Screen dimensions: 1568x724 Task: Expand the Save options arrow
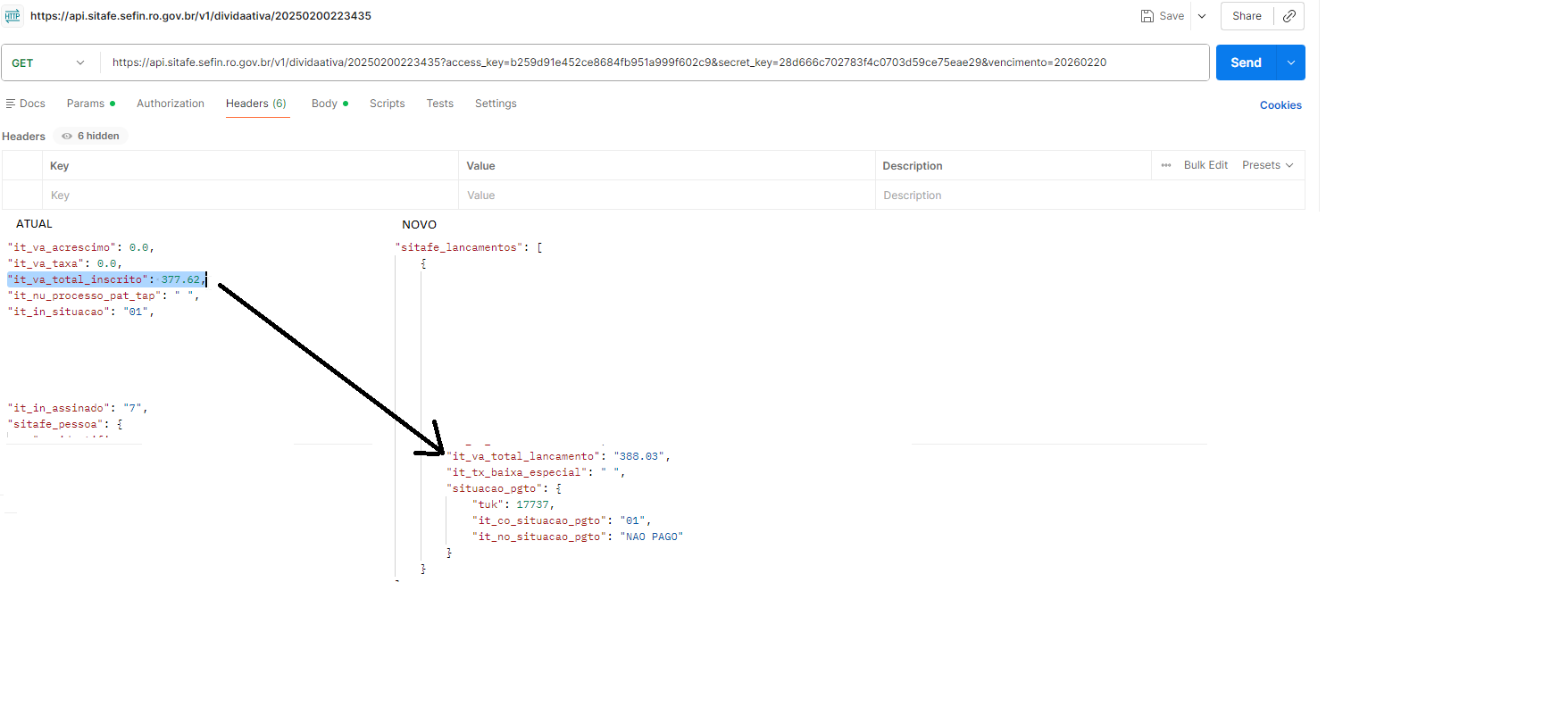pos(1202,16)
